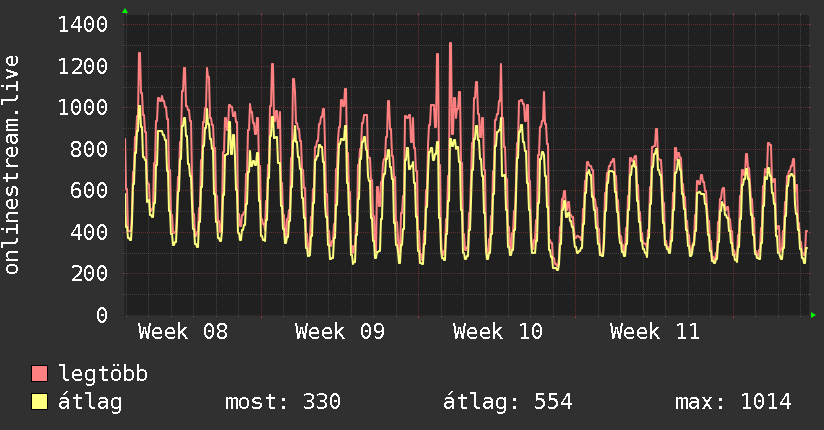Click the green arrow atop y-axis
824x430 pixels.
(x=125, y=11)
